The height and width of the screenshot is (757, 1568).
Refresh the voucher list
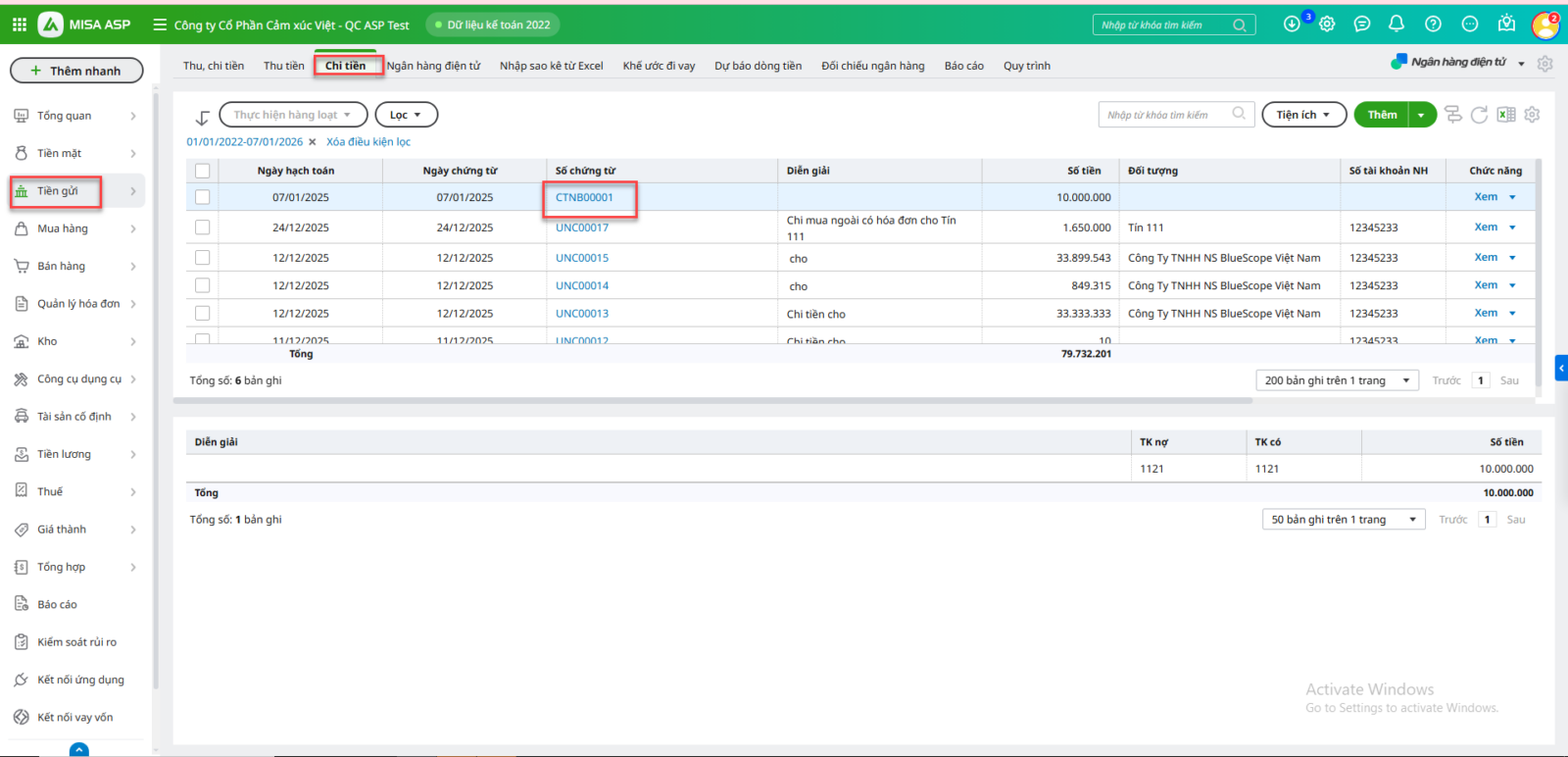coord(1480,115)
